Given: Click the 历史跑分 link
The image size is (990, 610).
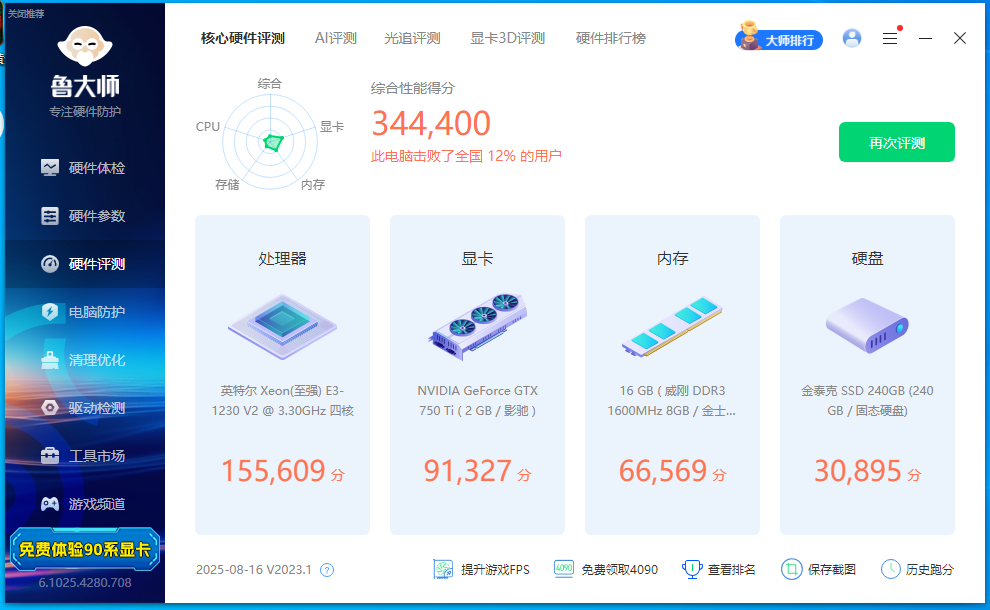Looking at the screenshot, I should [x=917, y=570].
